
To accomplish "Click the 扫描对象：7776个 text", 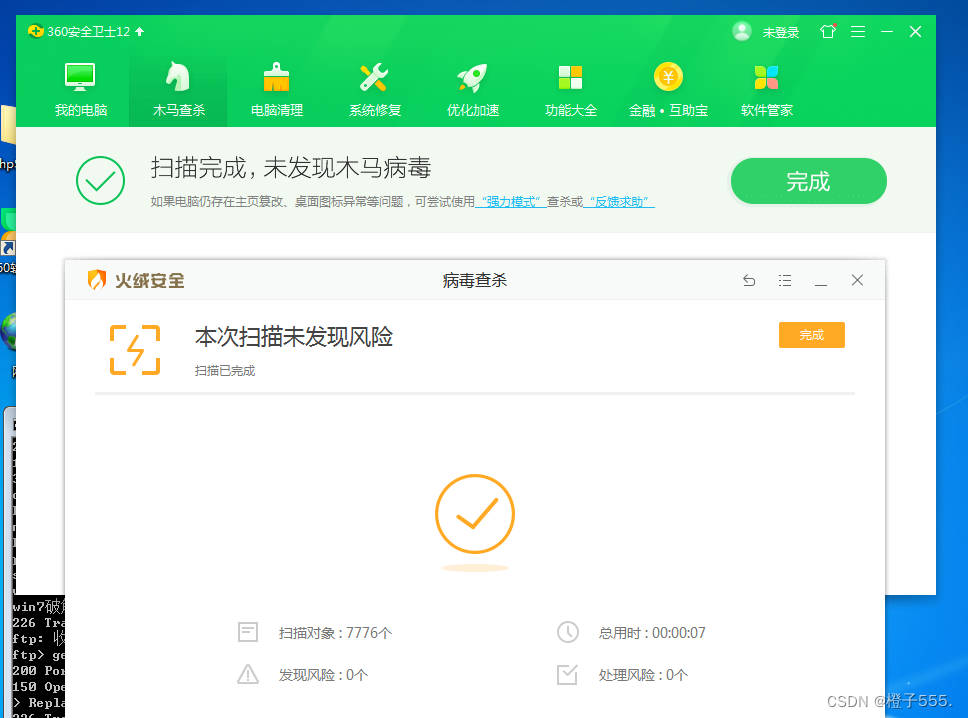I will coord(335,633).
